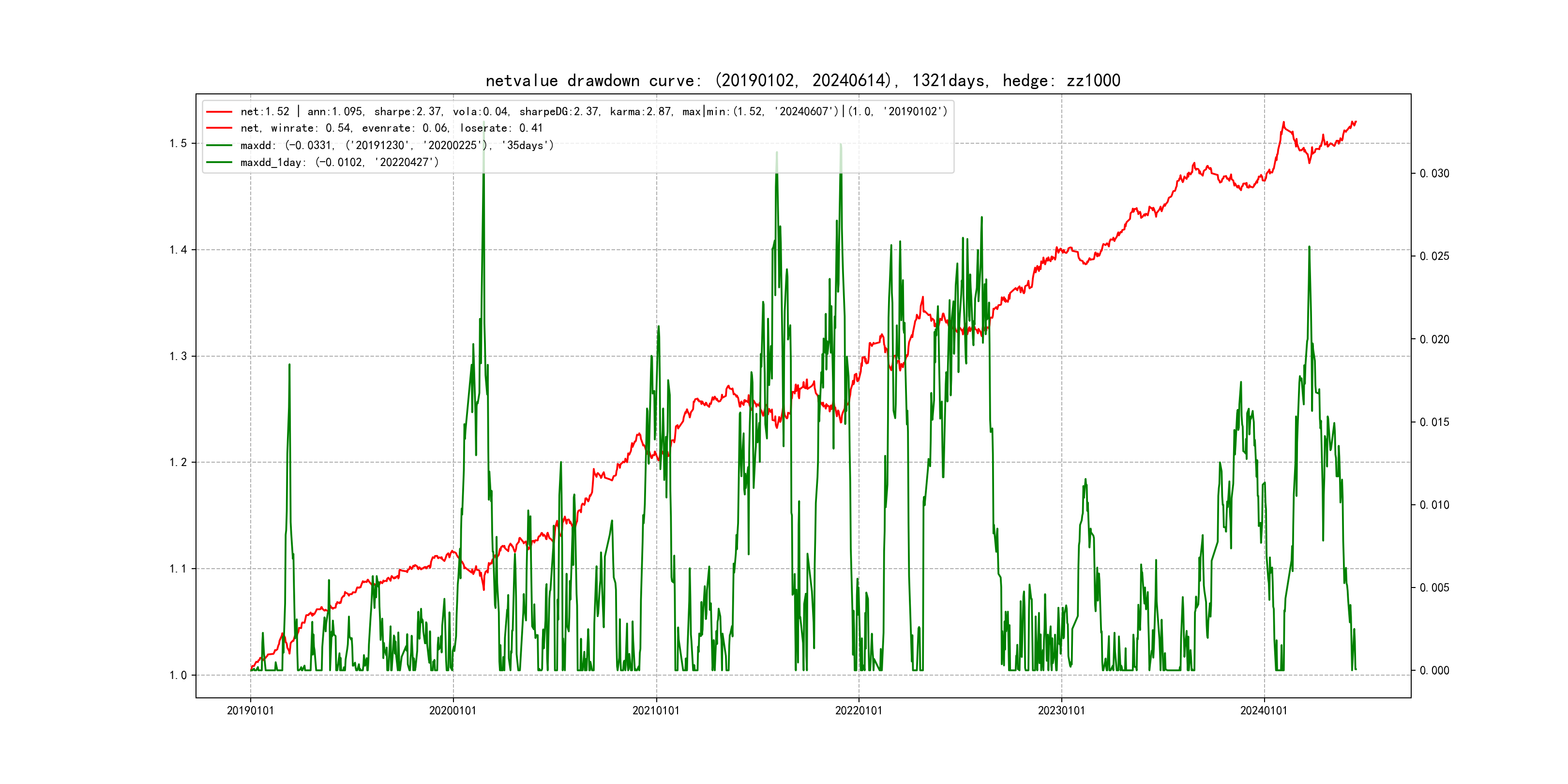The width and height of the screenshot is (1568, 784).
Task: Click the 20190101 x-axis tick label
Action: click(250, 710)
